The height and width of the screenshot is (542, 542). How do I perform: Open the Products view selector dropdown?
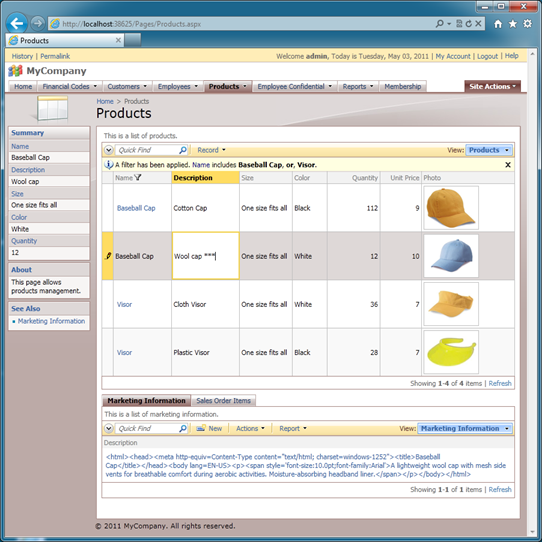[x=489, y=150]
